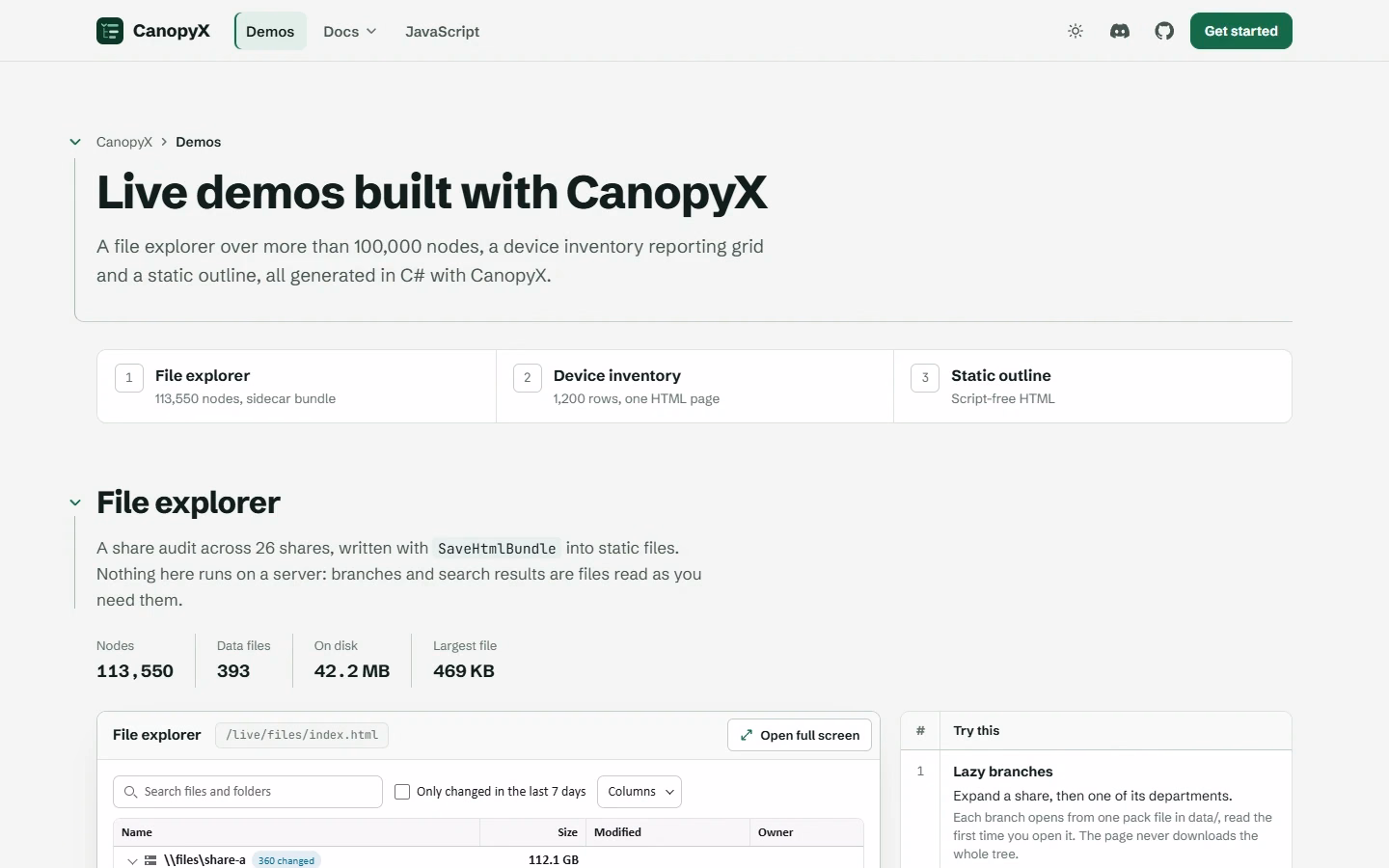Jump to File explorer demo card
The height and width of the screenshot is (868, 1389).
[296, 386]
